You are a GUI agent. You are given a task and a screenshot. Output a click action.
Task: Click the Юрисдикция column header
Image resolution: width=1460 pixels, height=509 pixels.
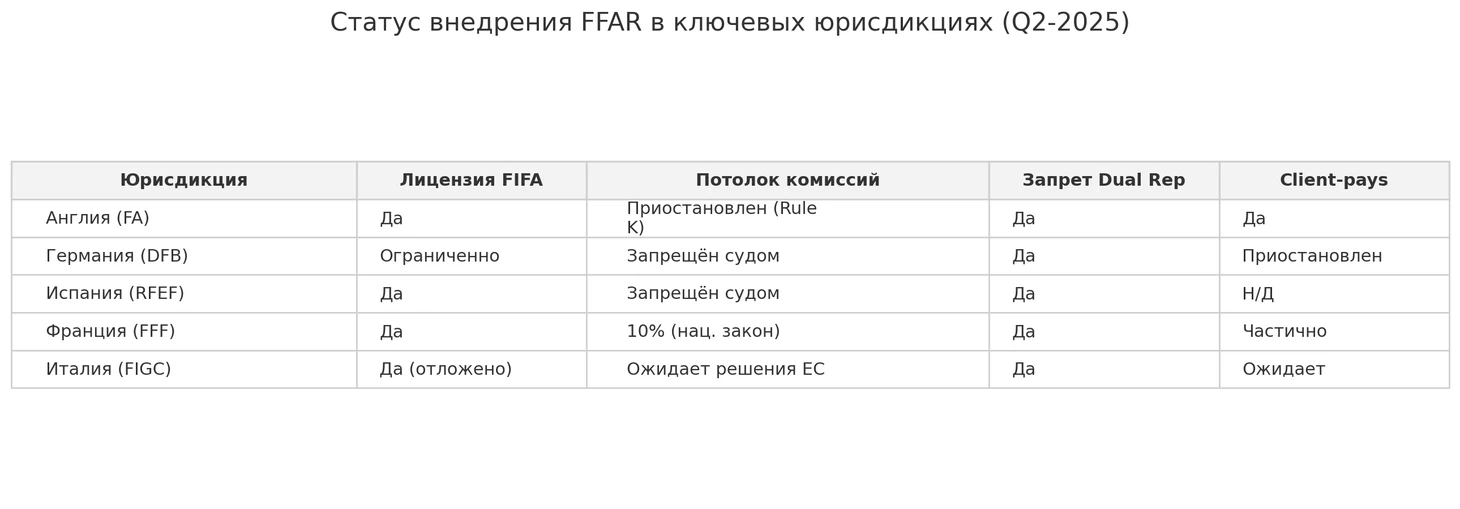[x=183, y=181]
